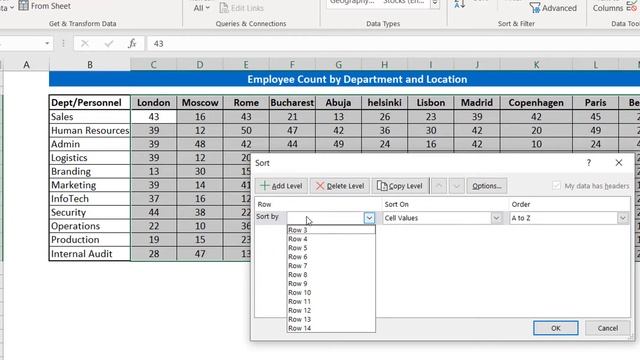Confirm the sort with OK
The image size is (640, 360).
[556, 328]
